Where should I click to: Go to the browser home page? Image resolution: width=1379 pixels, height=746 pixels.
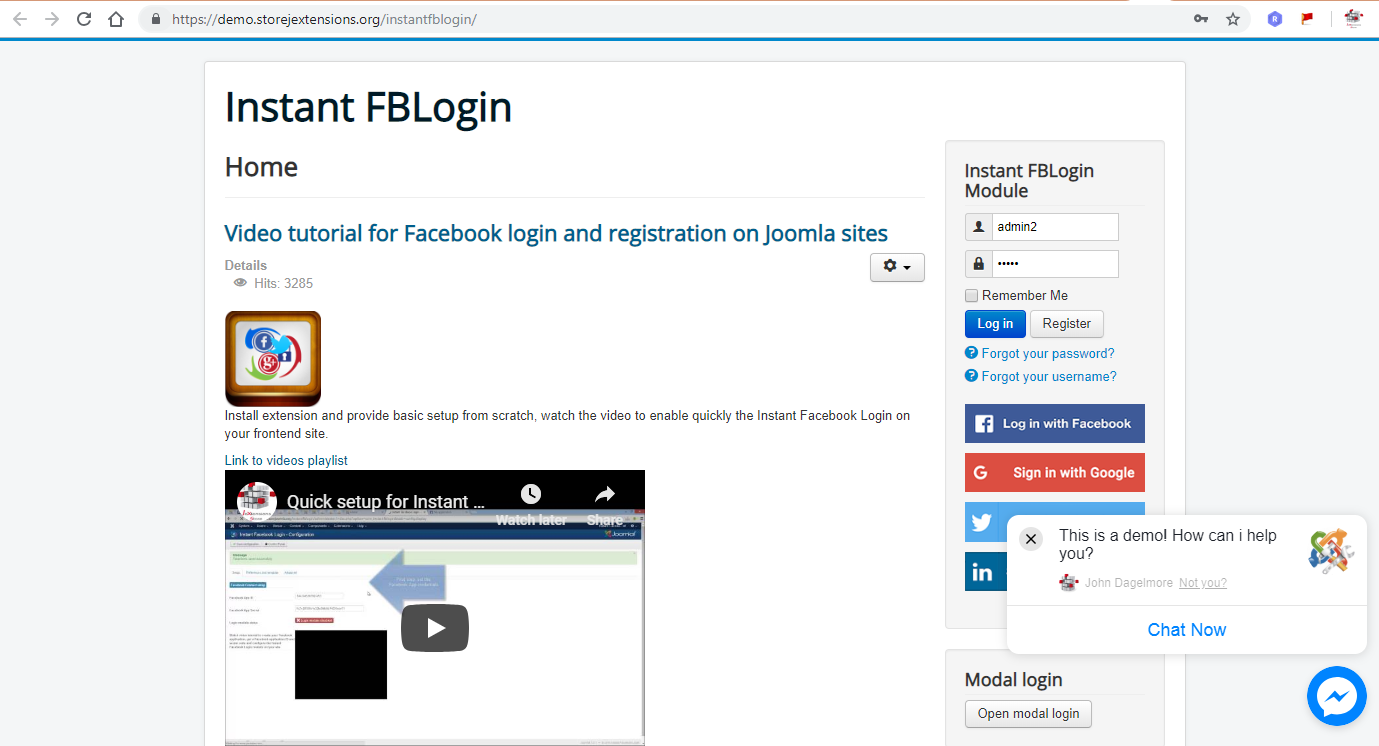tap(116, 19)
